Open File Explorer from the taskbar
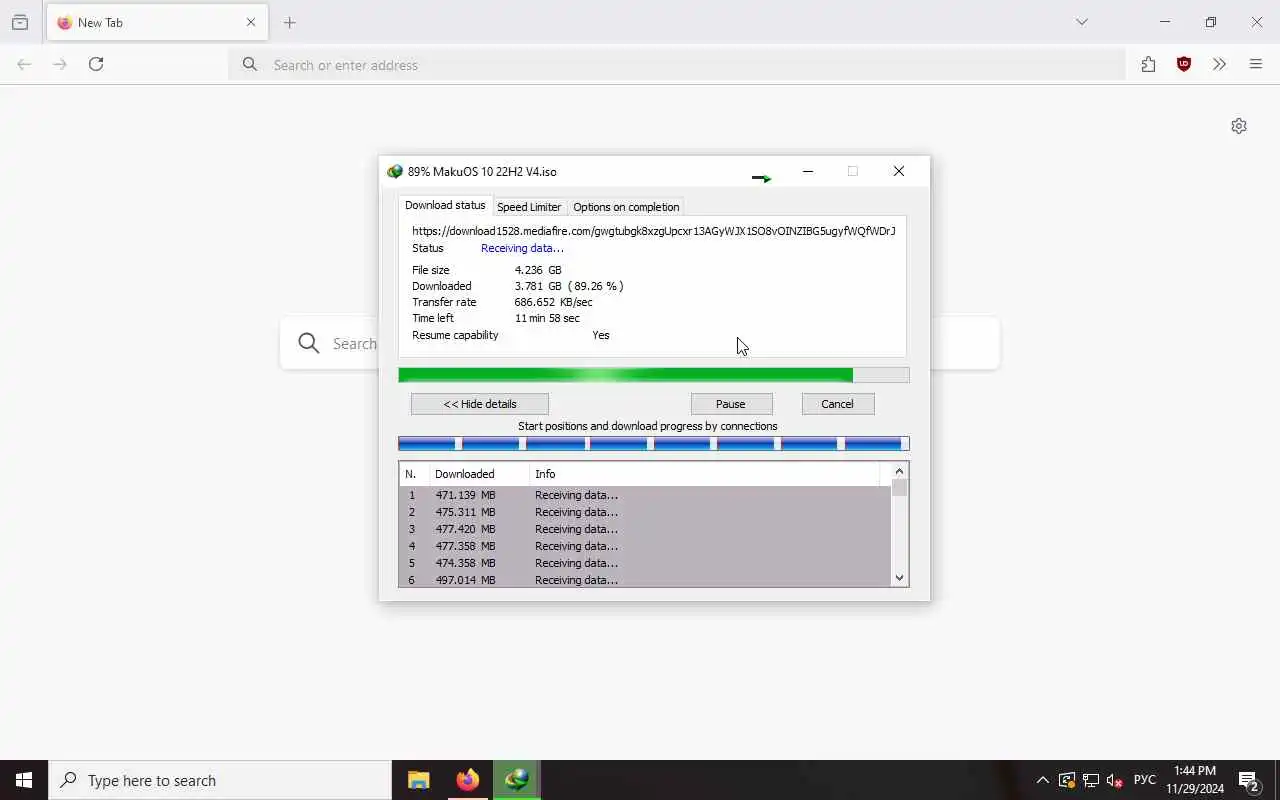Viewport: 1280px width, 800px height. [419, 780]
